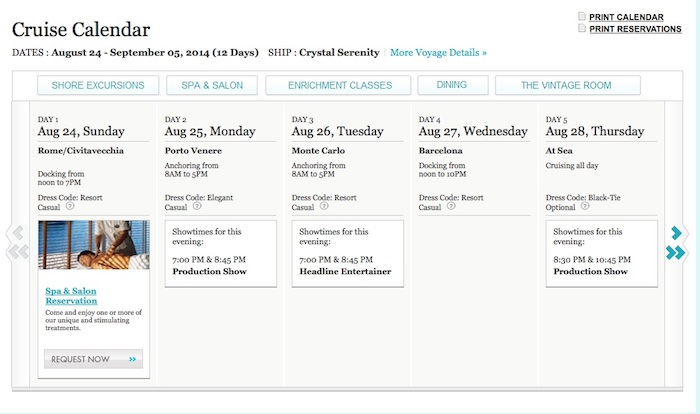700x414 pixels.
Task: Select the Enrichment Classes tab
Action: point(338,85)
